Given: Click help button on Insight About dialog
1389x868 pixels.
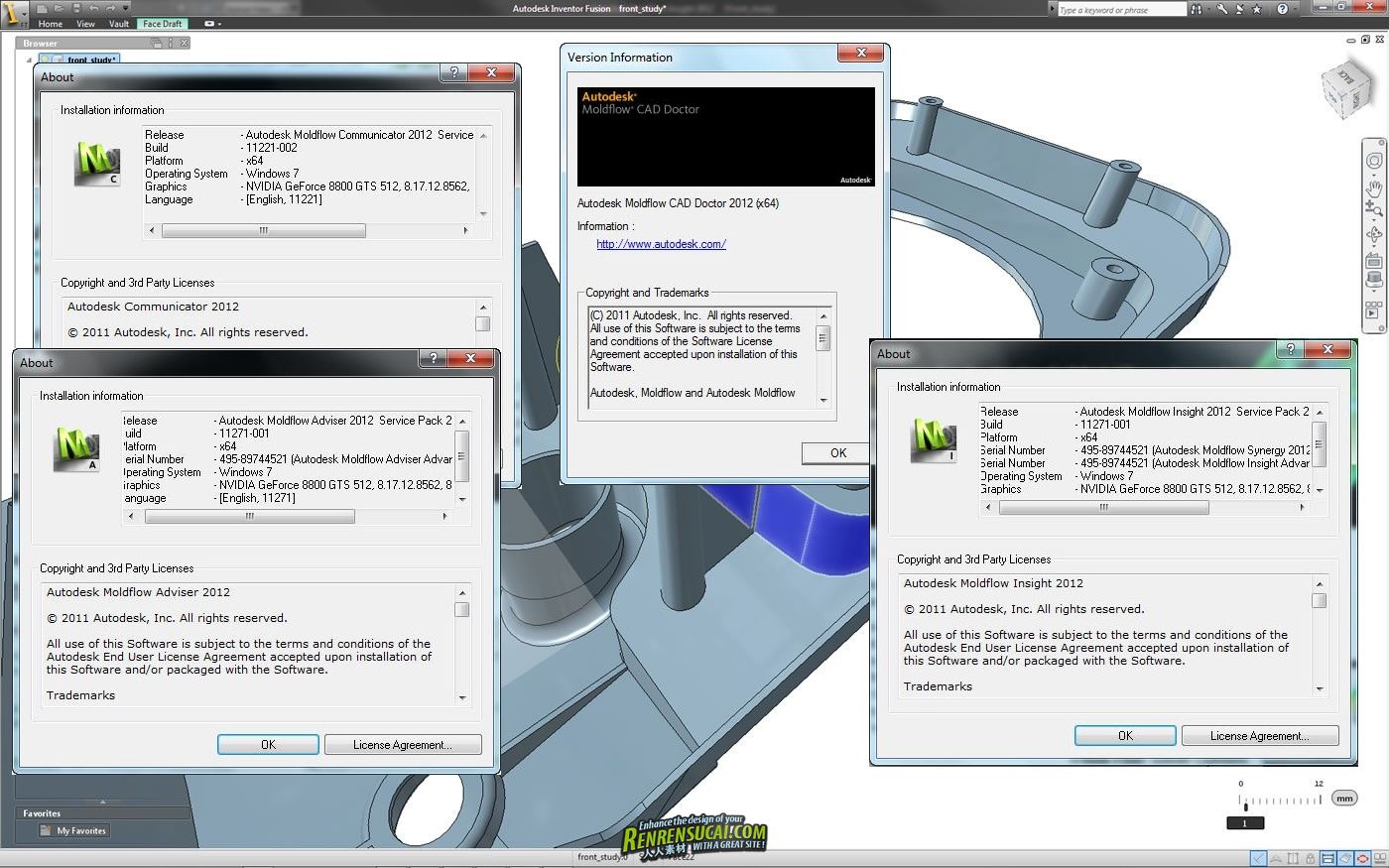Looking at the screenshot, I should [x=1290, y=349].
